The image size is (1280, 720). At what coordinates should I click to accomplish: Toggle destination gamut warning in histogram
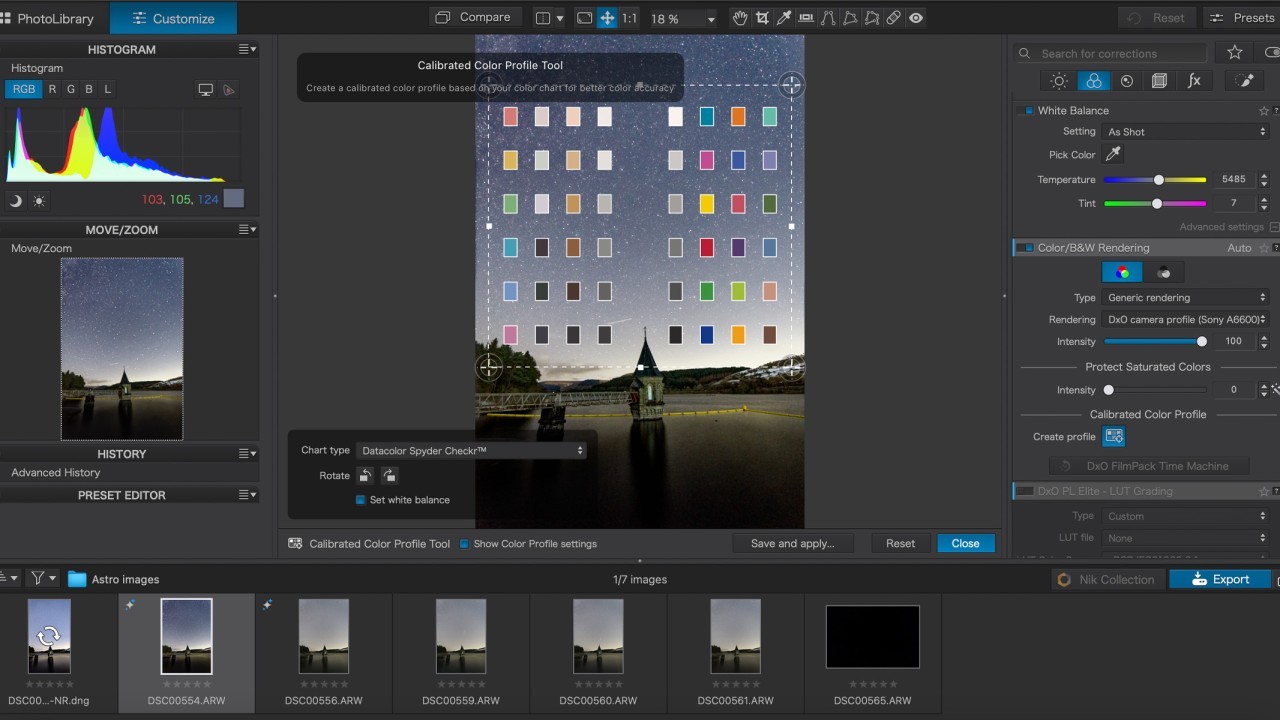[x=229, y=89]
